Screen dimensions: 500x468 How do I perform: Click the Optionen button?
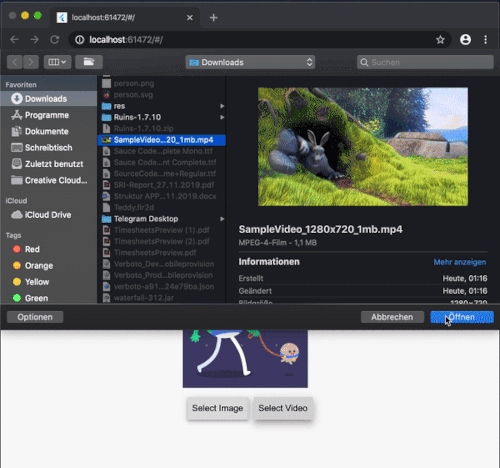click(35, 317)
